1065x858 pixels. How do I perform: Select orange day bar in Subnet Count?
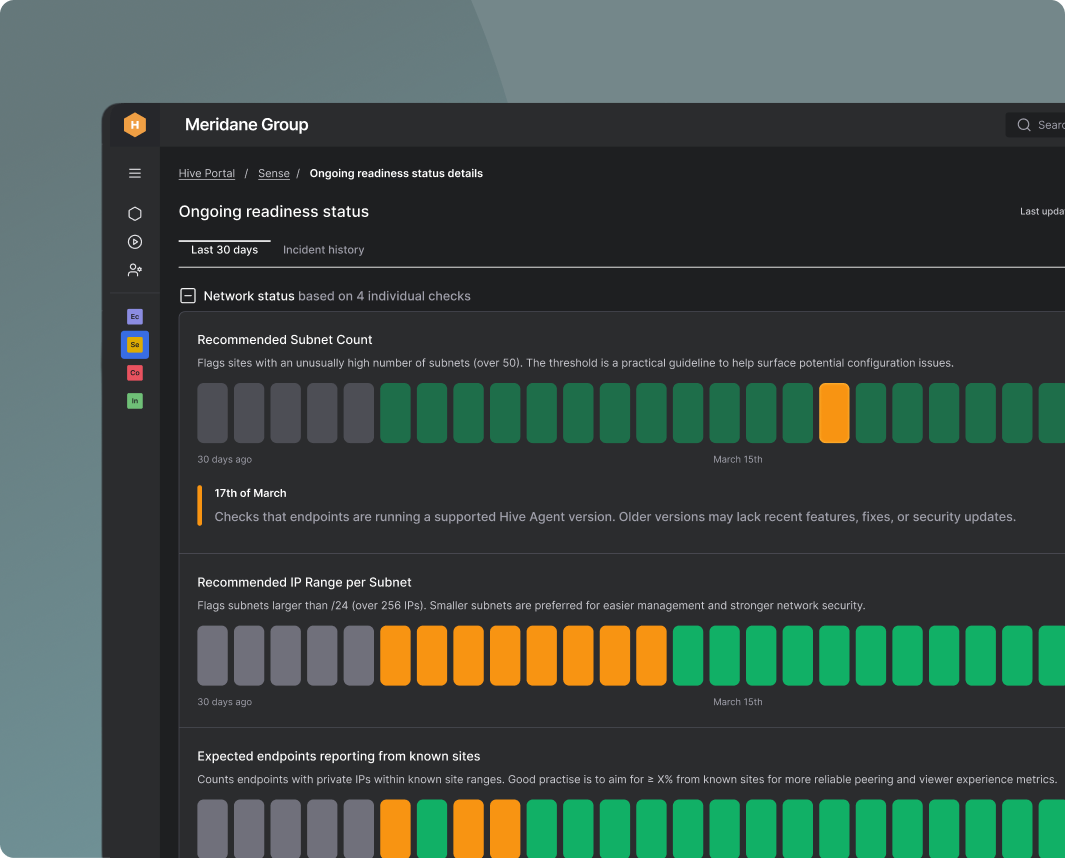[x=834, y=413]
